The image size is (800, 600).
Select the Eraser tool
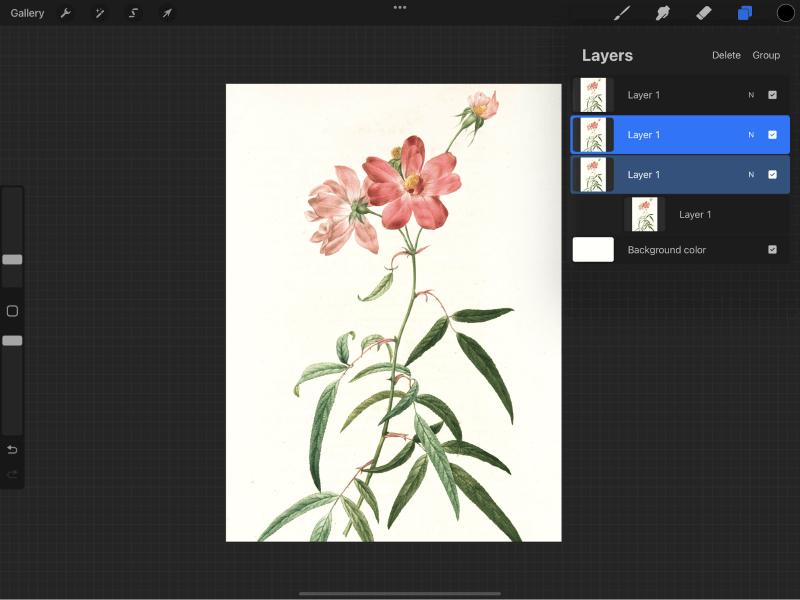704,13
